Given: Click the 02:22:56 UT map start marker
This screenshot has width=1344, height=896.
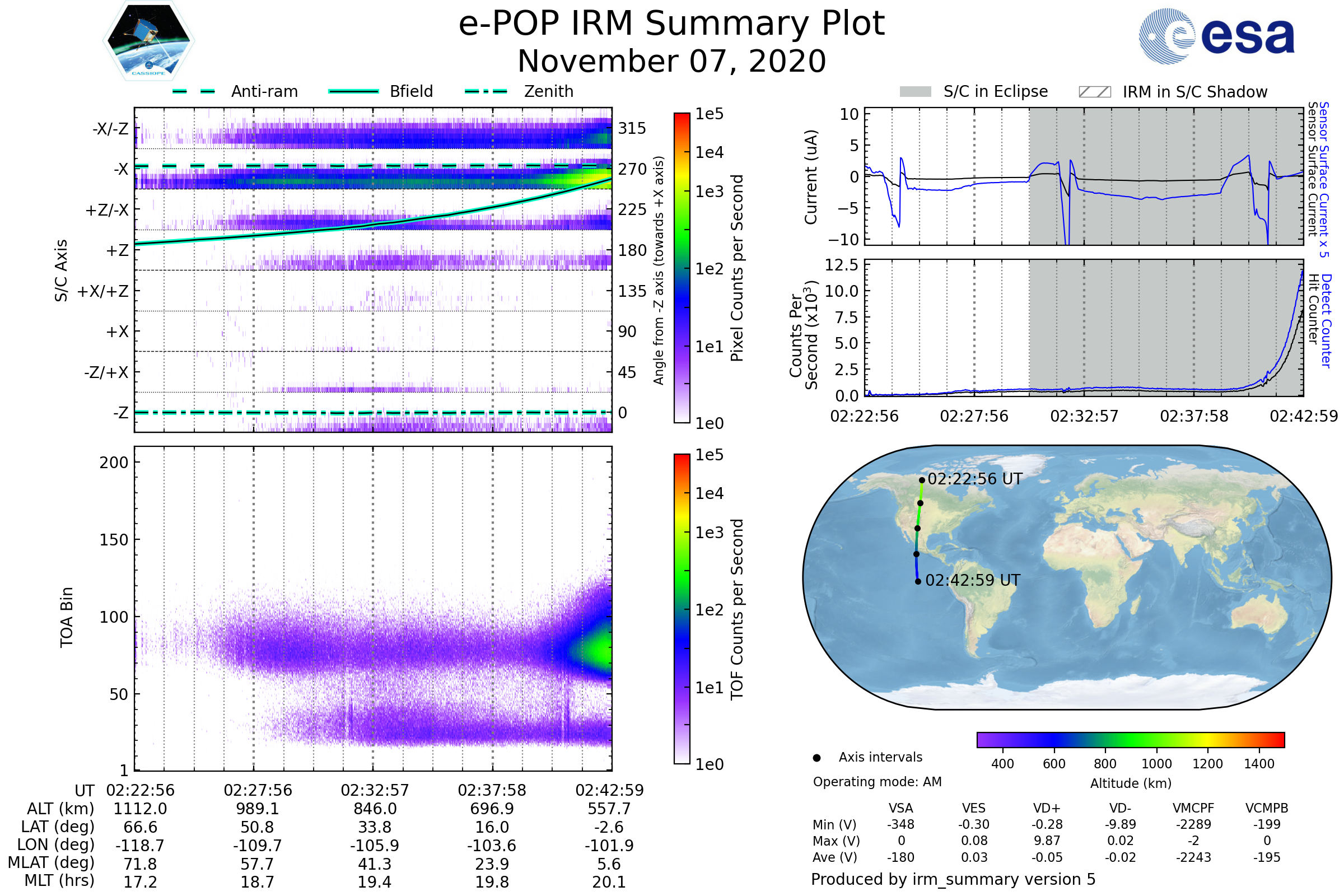Looking at the screenshot, I should 922,480.
